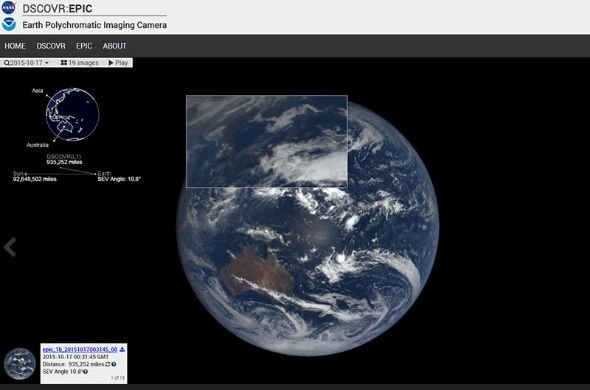
Task: Click the 2015-10-17 00:31:45 GMT timestamp
Action: [76, 357]
